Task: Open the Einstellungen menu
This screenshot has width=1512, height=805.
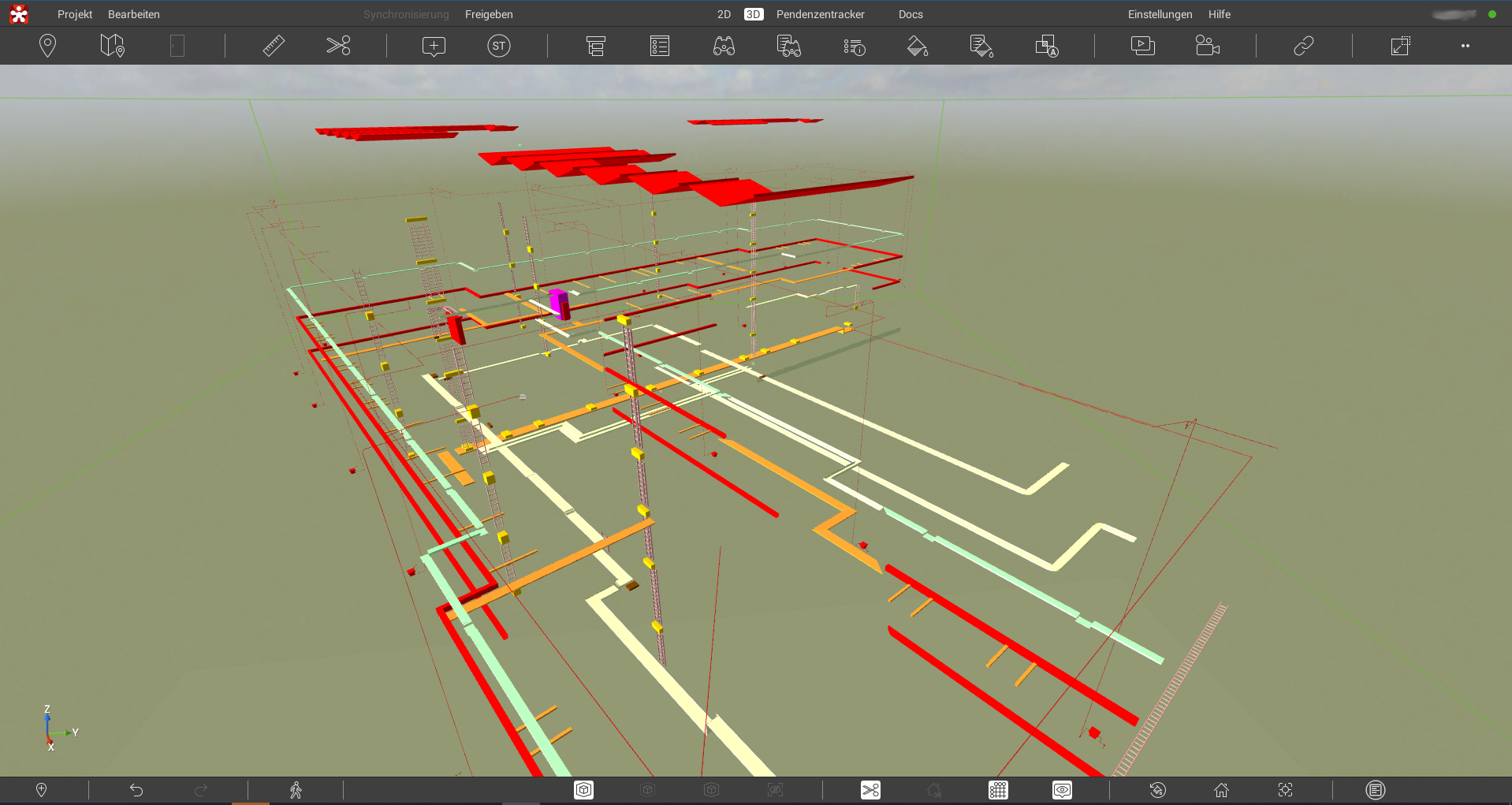Action: [1160, 14]
